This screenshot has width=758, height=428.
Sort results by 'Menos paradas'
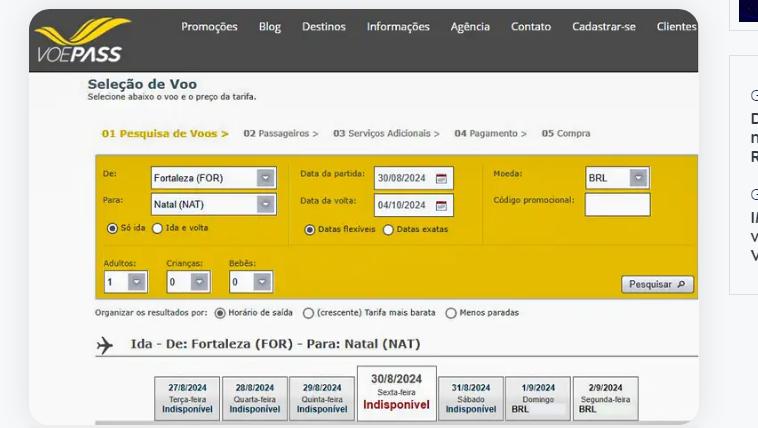[450, 312]
